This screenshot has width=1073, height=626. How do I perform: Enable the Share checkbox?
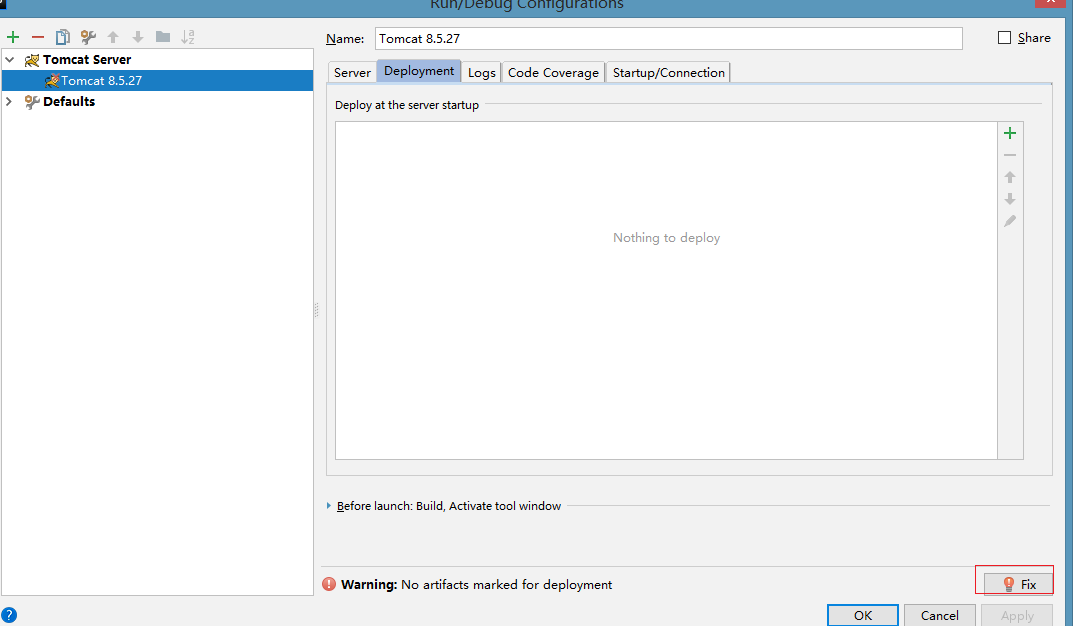(1005, 38)
